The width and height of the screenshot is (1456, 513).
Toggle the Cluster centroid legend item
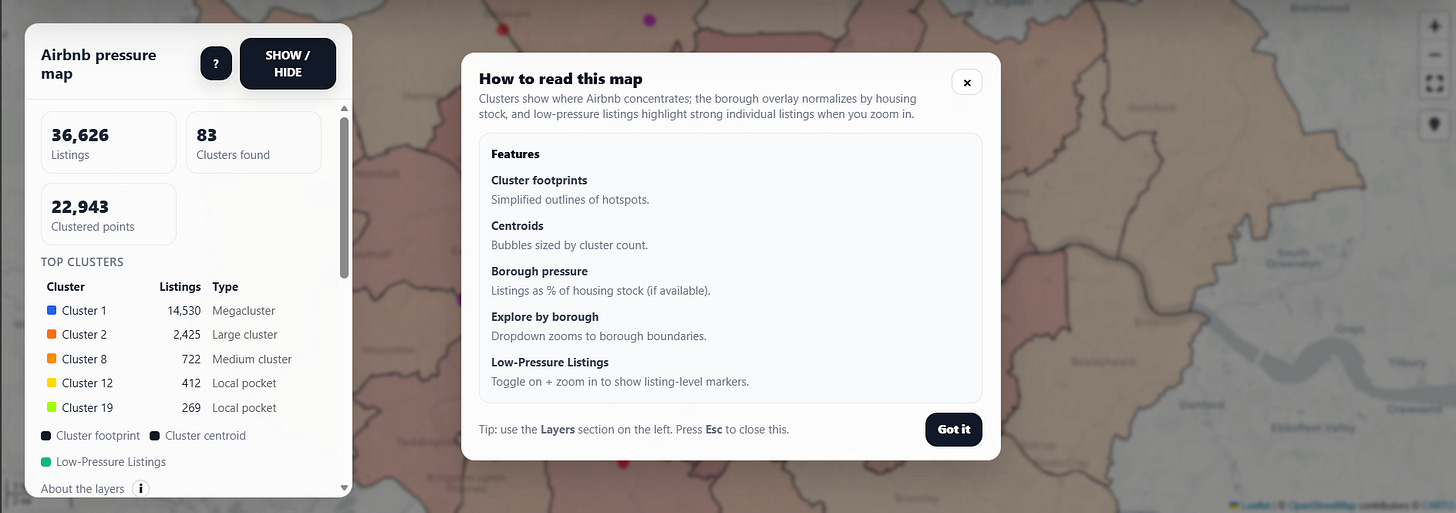tap(197, 436)
